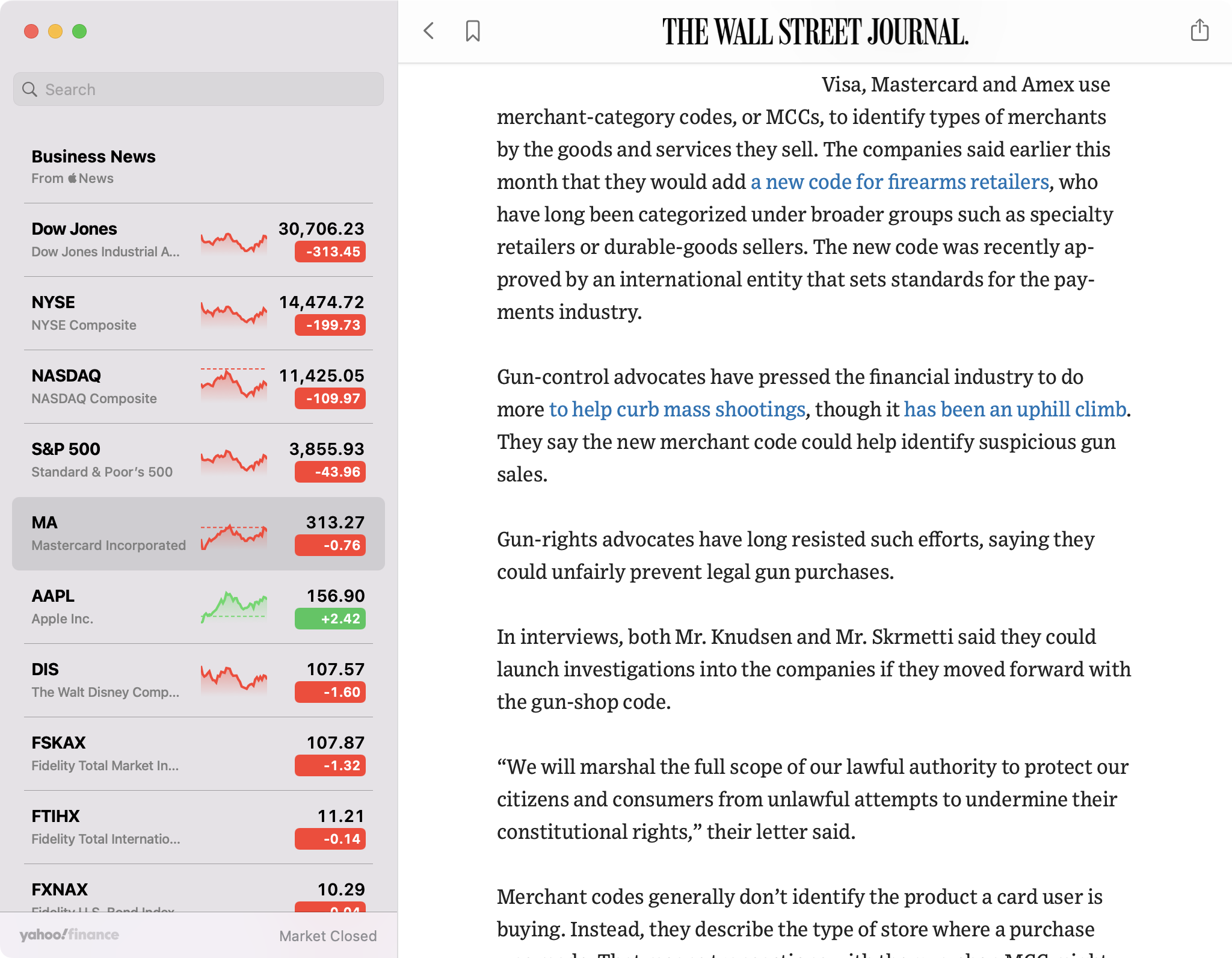Toggle the DIS -1.60 change badge
The height and width of the screenshot is (958, 1232).
pos(330,692)
